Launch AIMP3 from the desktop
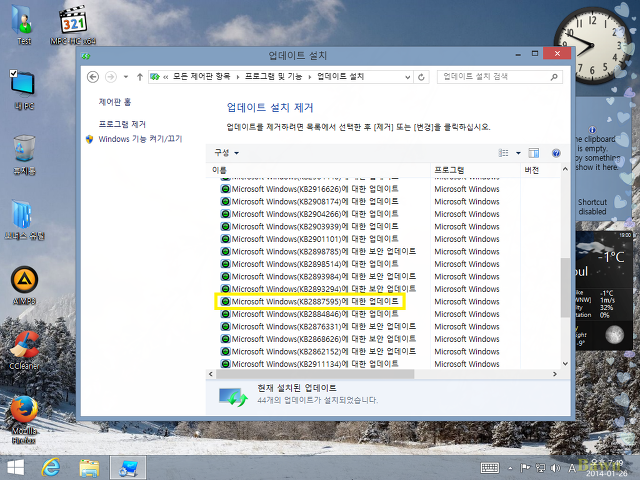This screenshot has height=480, width=640. pyautogui.click(x=24, y=286)
